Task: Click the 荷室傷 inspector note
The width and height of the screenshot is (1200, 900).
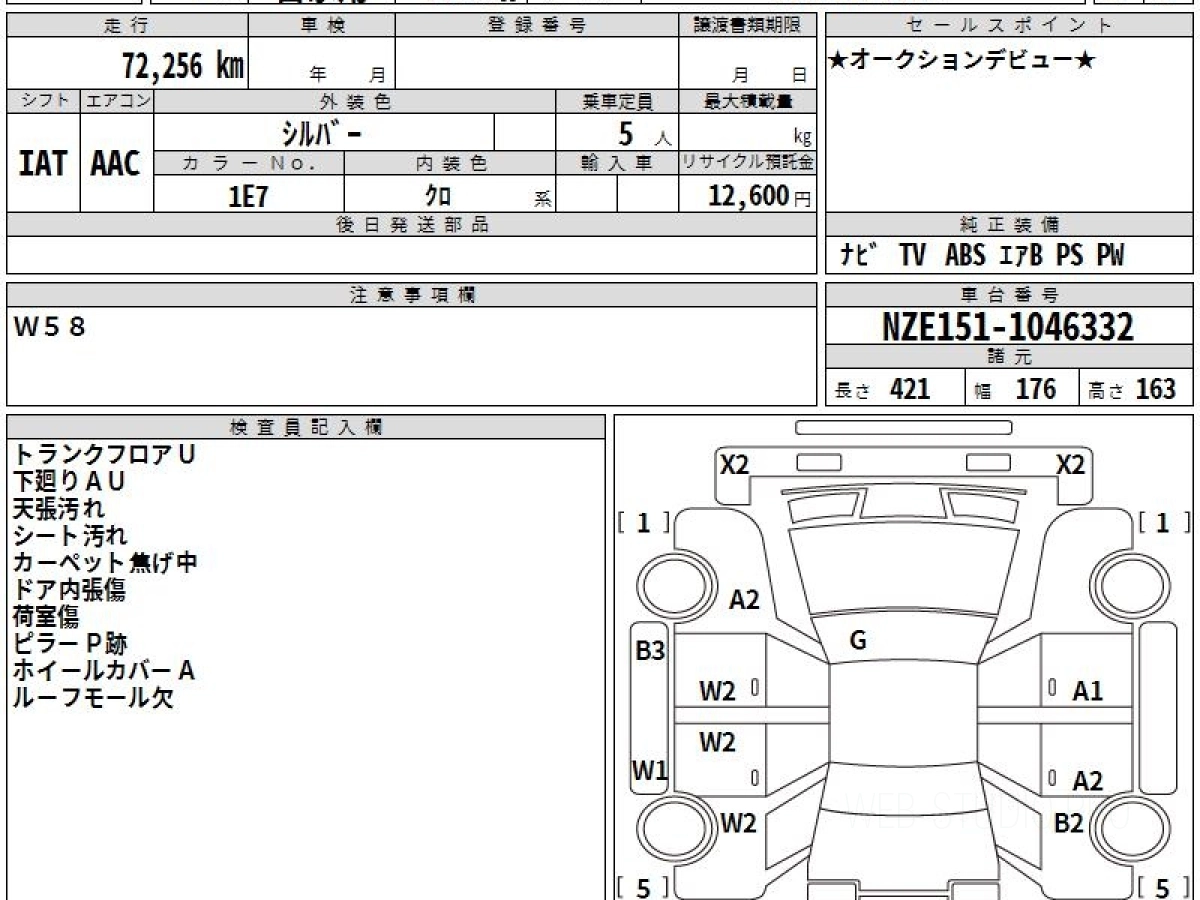Action: [46, 617]
